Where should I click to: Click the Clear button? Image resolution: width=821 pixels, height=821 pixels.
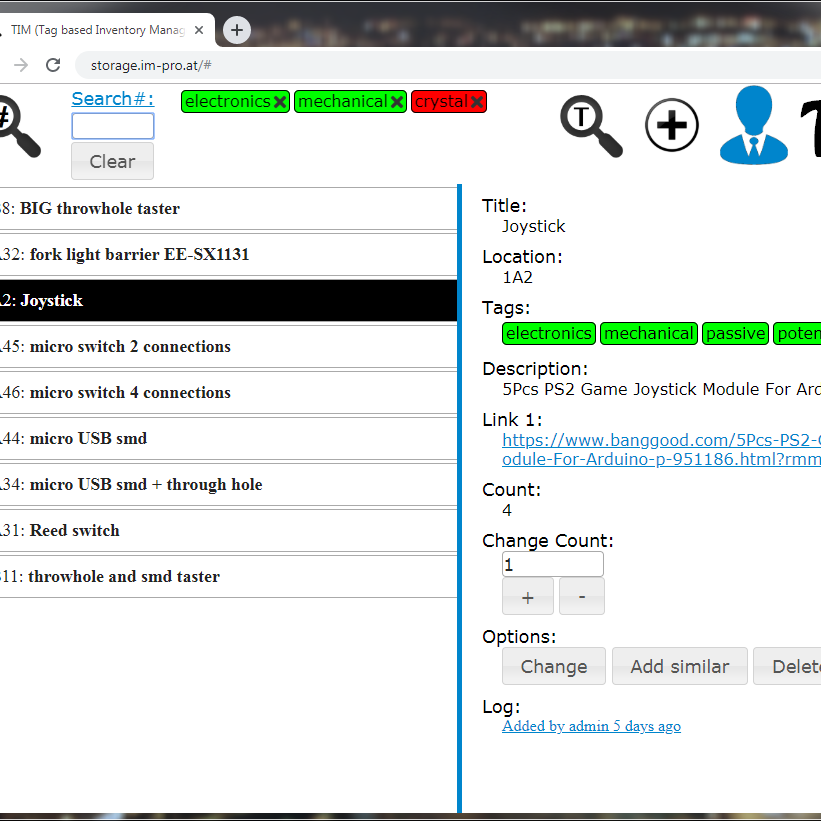click(x=113, y=161)
